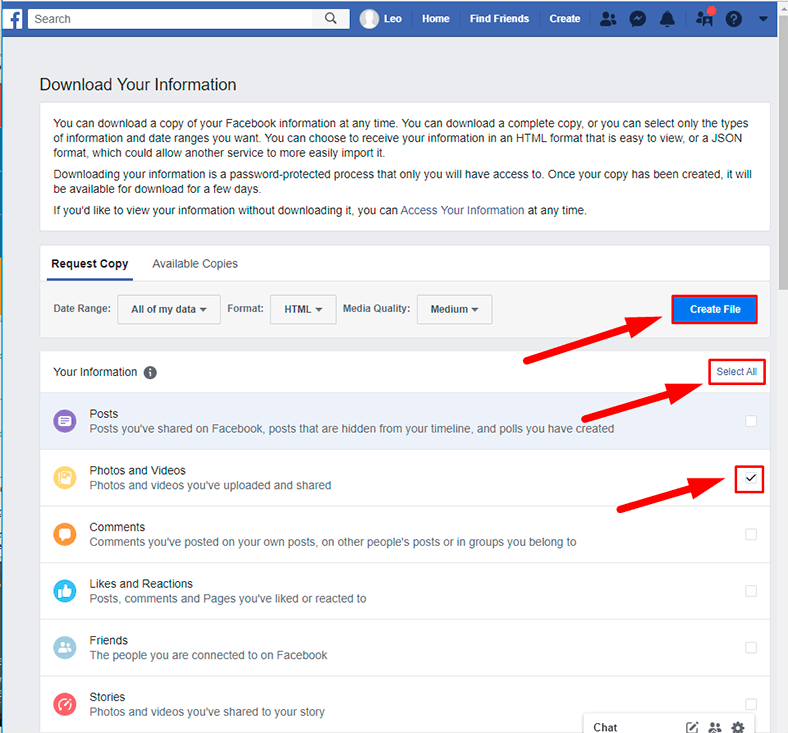Click the Photos and Videos icon
Screen dimensions: 788x733
[65, 478]
